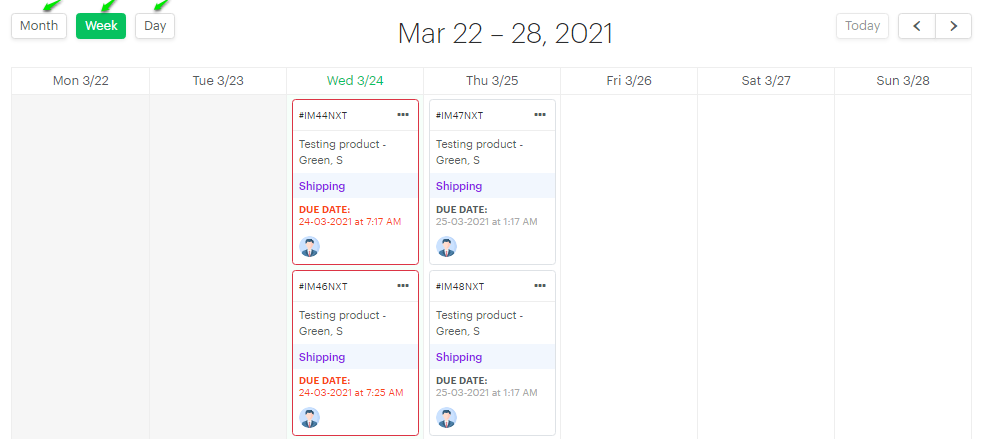Open the three-dot menu on card #IM47NXT
This screenshot has height=439, width=981.
pos(540,115)
